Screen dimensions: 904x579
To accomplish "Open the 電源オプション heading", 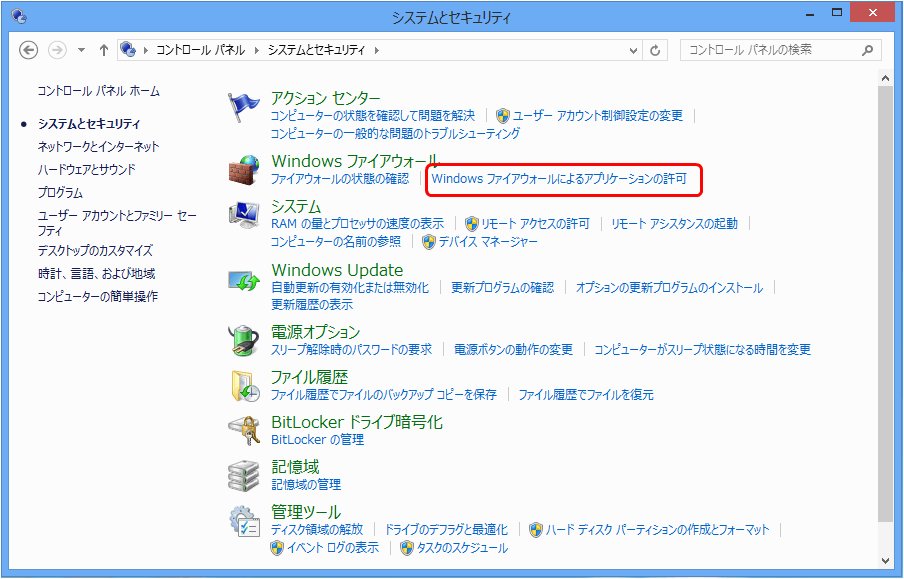I will pyautogui.click(x=315, y=332).
